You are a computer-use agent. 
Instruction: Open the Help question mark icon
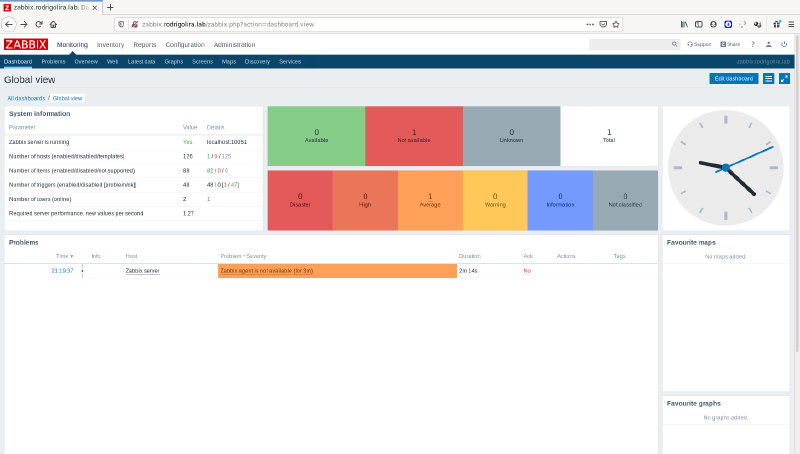click(x=753, y=44)
